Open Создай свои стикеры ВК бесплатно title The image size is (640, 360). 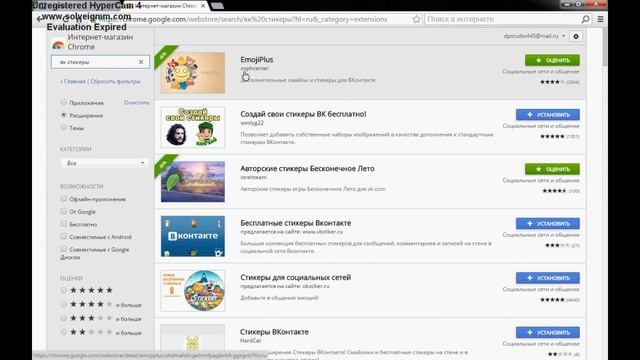click(303, 114)
